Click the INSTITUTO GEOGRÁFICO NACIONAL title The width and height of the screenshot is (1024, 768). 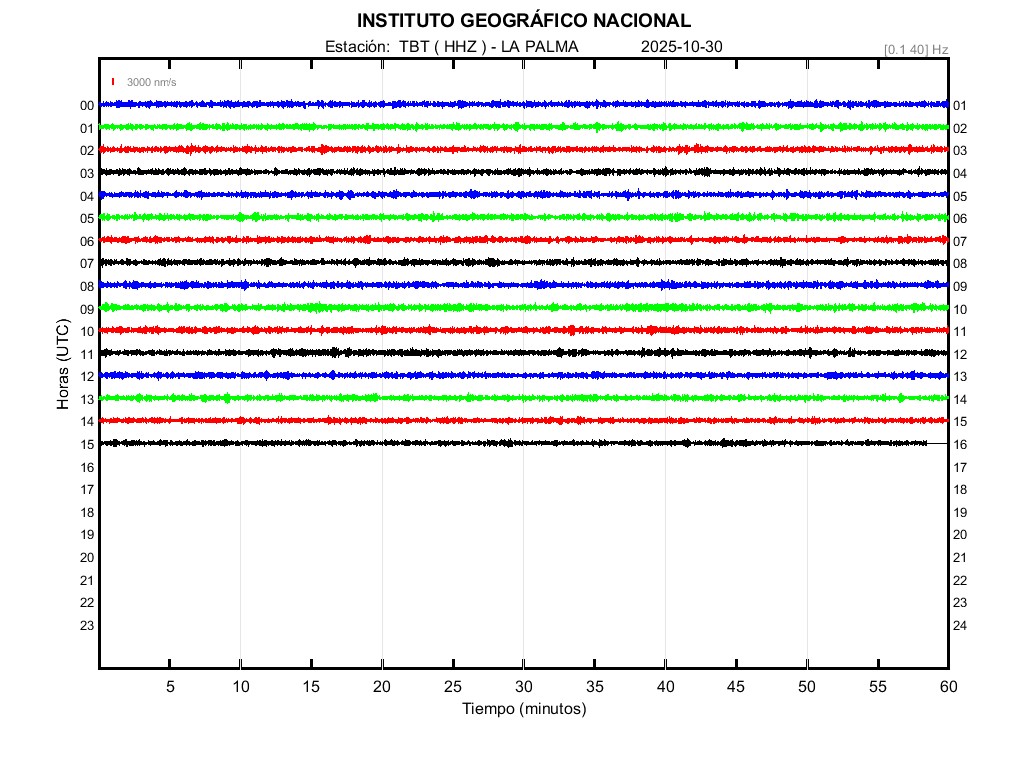[x=523, y=20]
